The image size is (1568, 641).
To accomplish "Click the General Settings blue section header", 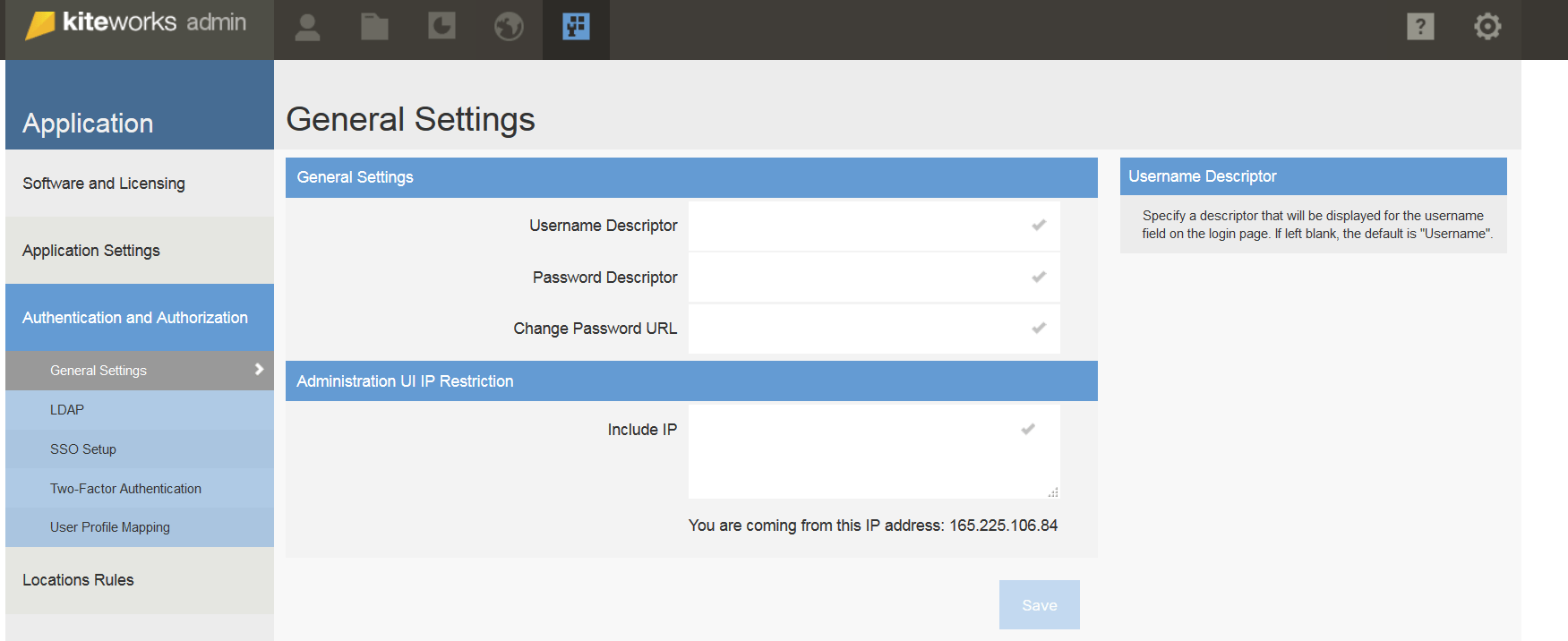I will (x=691, y=177).
